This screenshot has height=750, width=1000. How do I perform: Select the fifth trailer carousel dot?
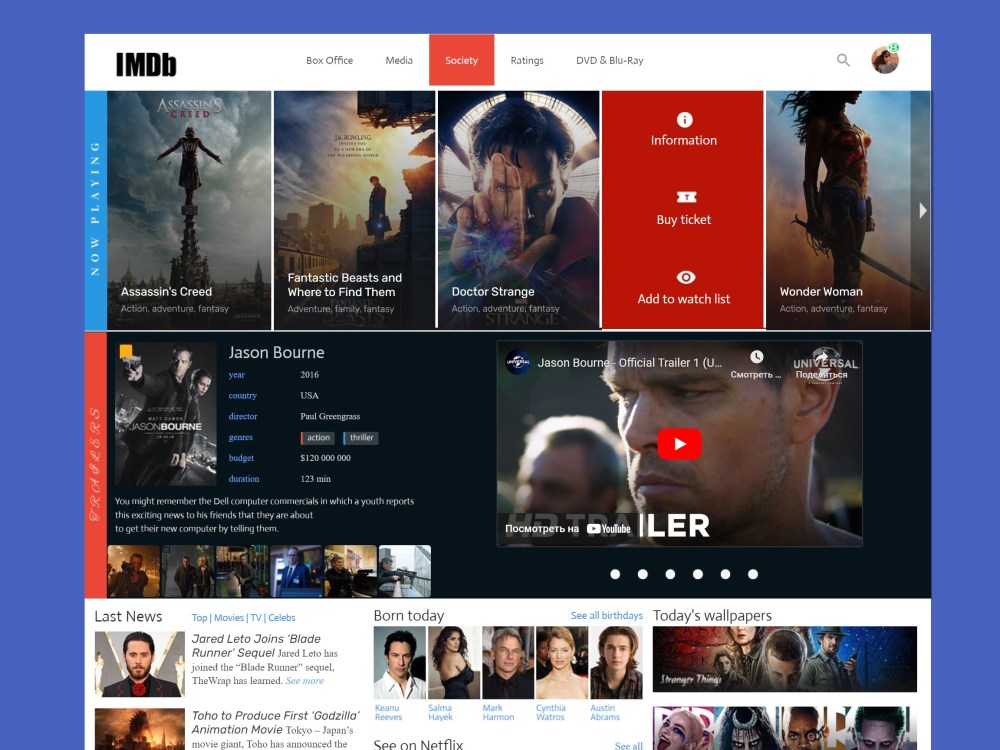pos(725,574)
